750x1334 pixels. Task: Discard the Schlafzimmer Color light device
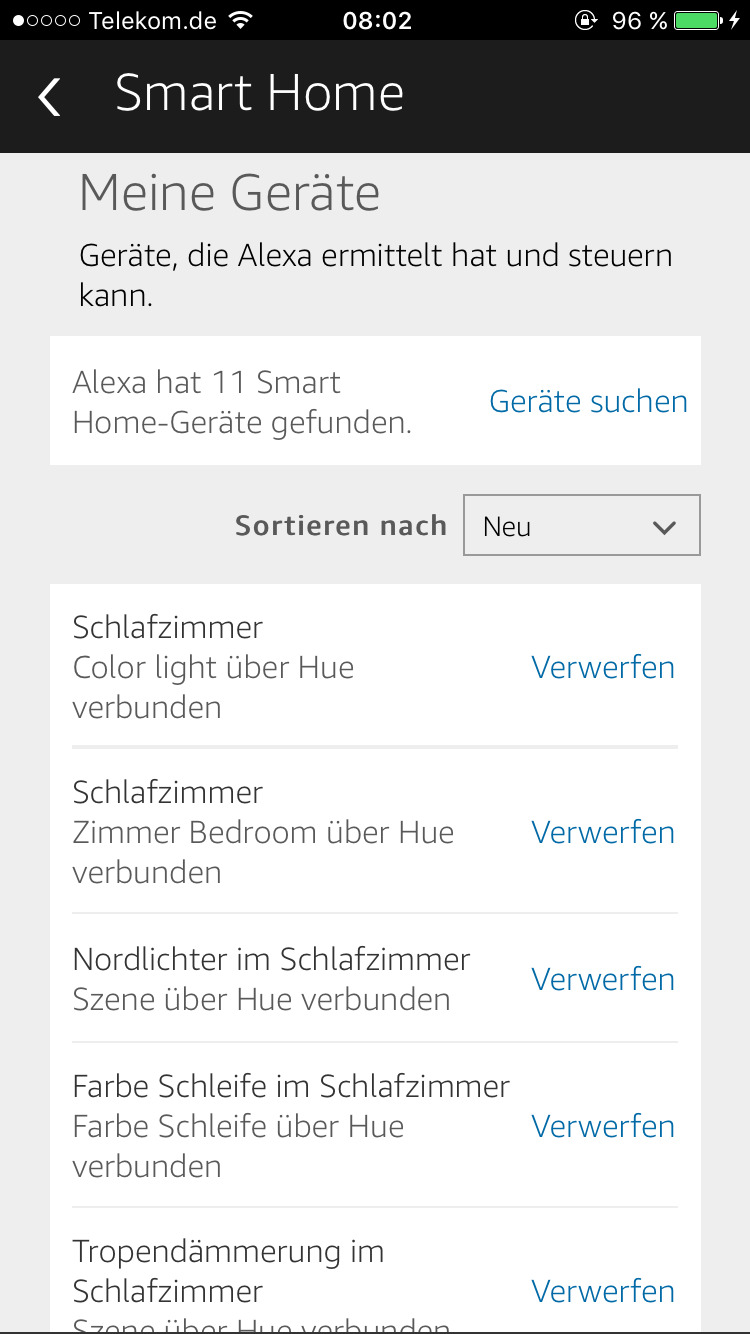pyautogui.click(x=603, y=667)
